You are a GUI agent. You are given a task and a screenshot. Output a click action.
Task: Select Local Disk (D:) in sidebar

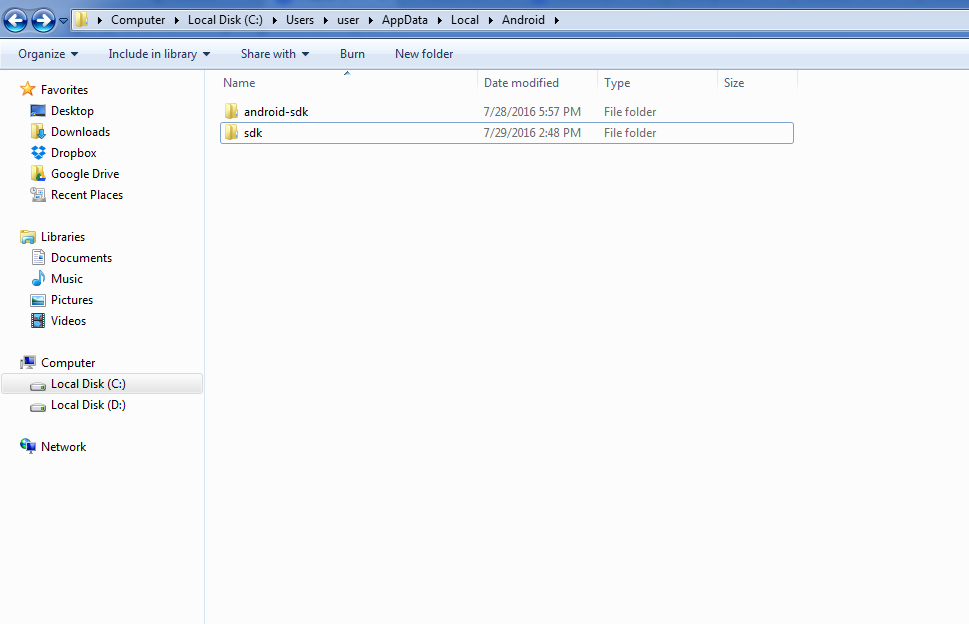88,405
